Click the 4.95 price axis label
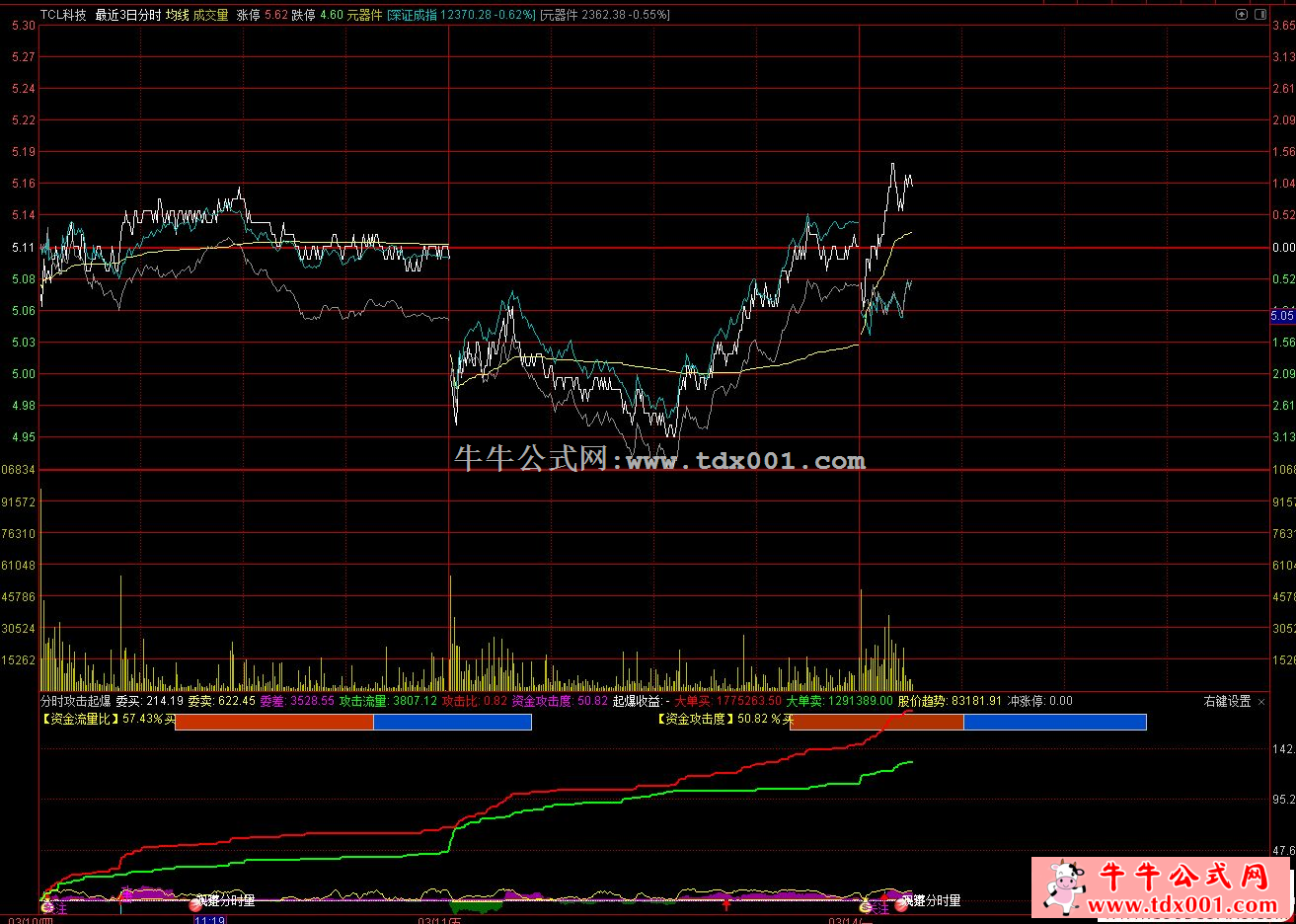Viewport: 1296px width, 924px height. click(23, 437)
